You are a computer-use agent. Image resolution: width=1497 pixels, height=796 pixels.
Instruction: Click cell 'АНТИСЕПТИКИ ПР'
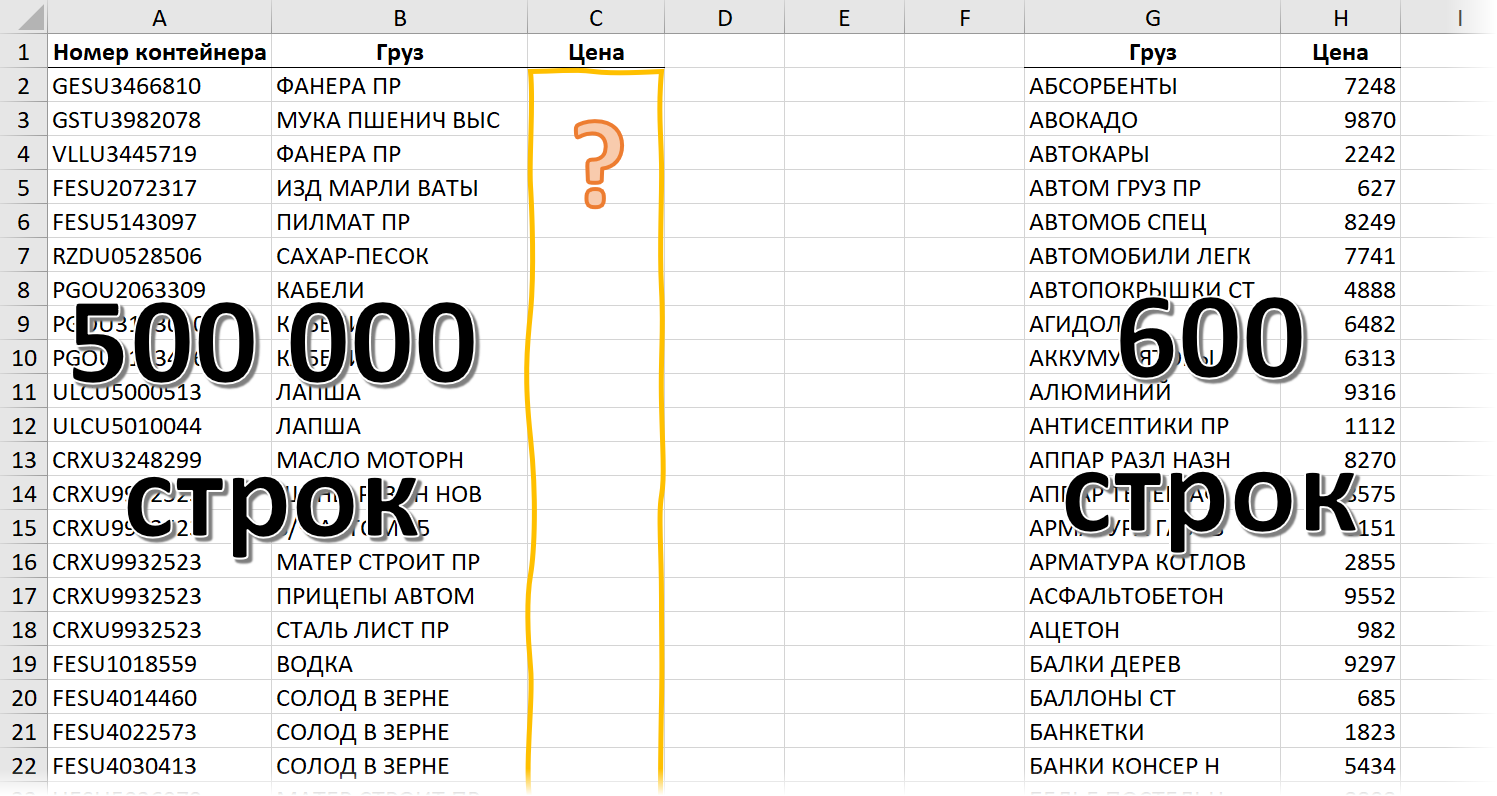coord(1152,426)
